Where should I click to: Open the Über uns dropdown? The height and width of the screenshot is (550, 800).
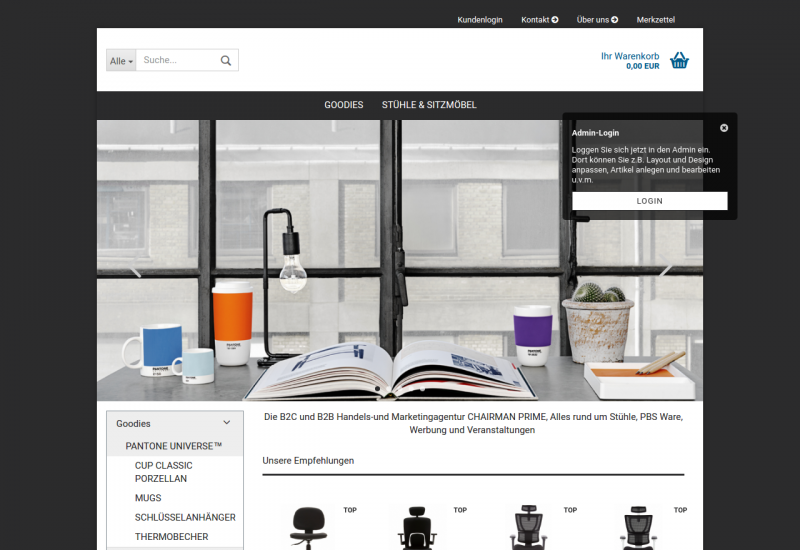(x=597, y=20)
